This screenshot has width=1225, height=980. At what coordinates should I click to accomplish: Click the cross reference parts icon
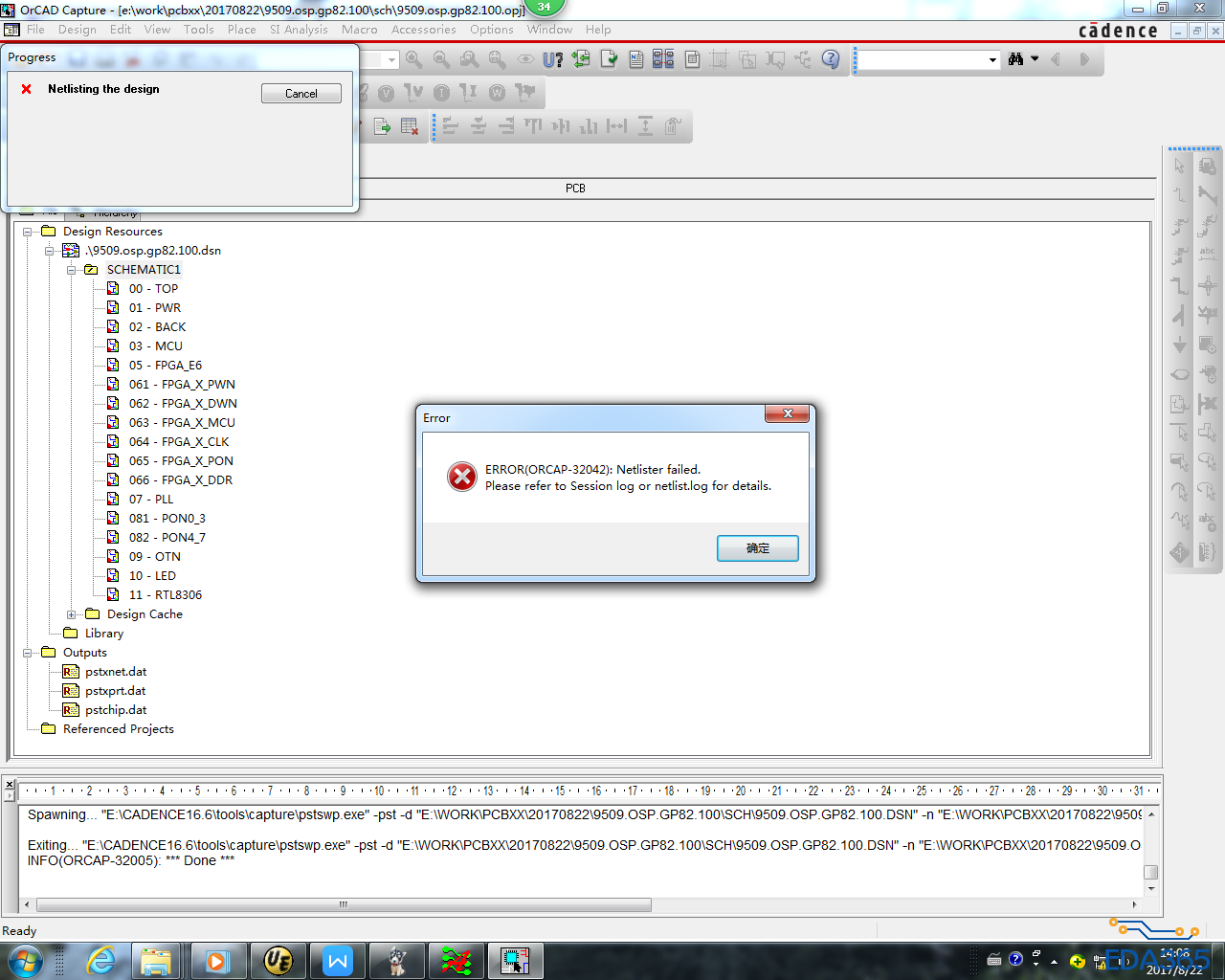pos(663,59)
